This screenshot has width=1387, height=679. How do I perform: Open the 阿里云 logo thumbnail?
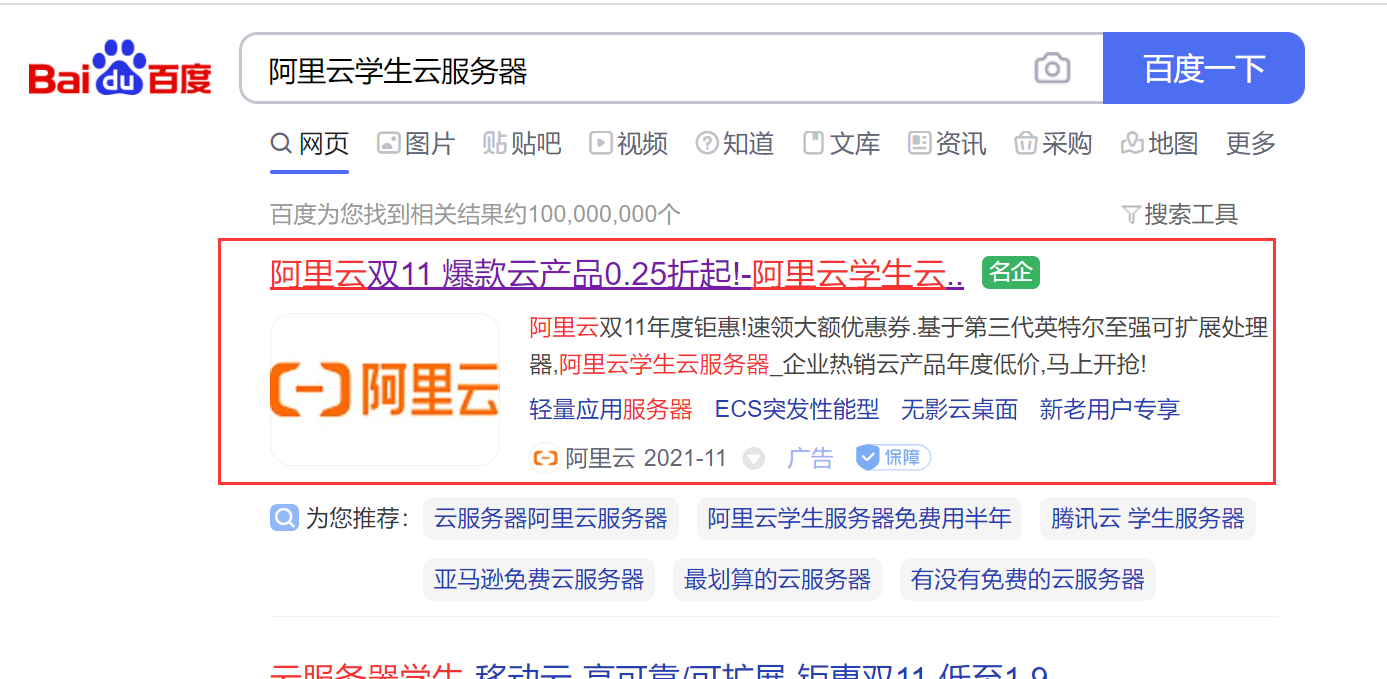click(x=385, y=389)
